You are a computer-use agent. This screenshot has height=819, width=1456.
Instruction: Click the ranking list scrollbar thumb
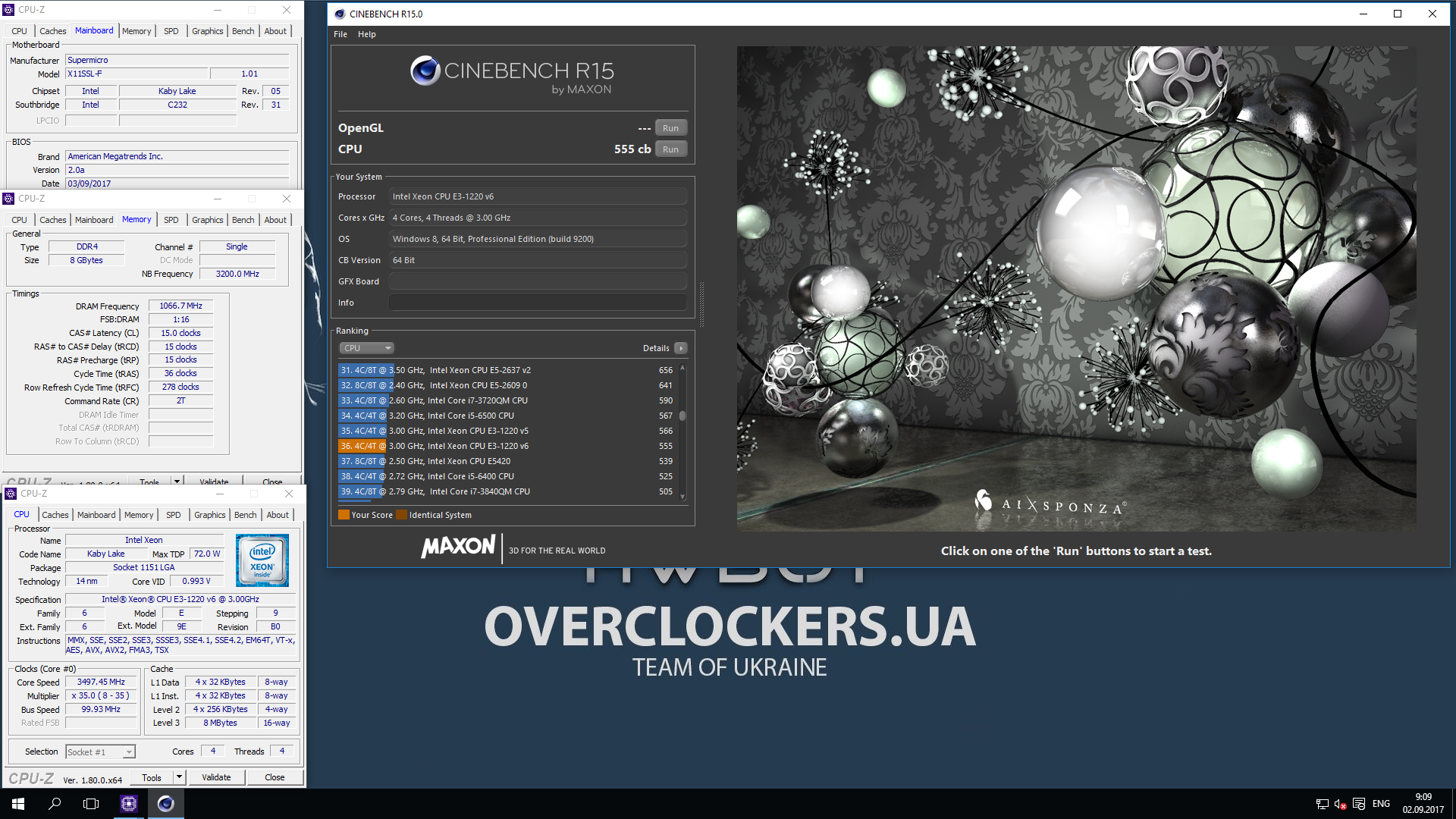(x=682, y=416)
